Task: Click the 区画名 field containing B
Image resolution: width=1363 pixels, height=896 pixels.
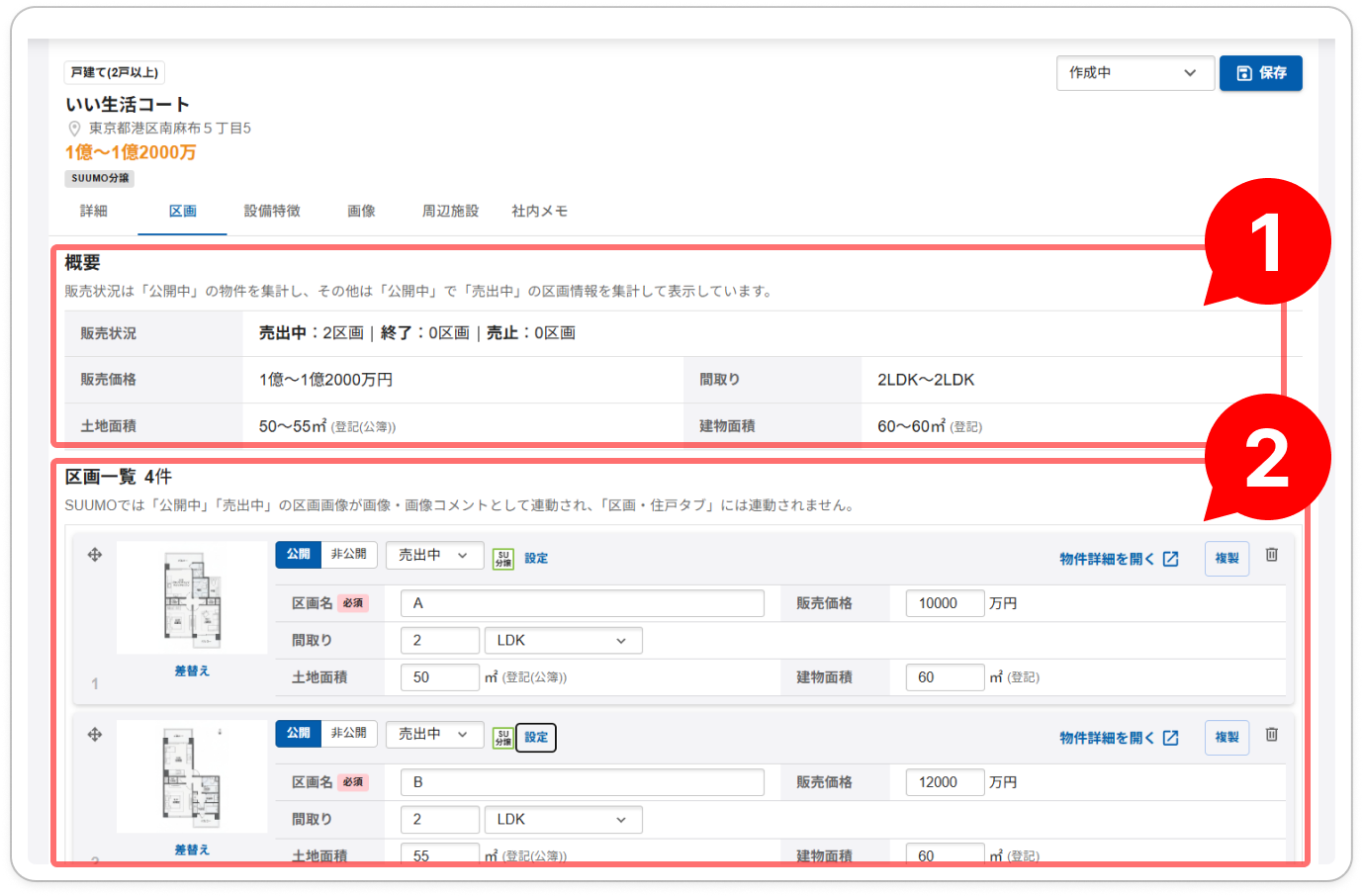Action: pyautogui.click(x=583, y=782)
